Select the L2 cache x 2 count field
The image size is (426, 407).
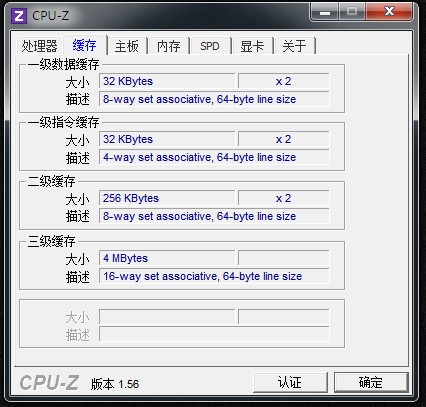[284, 198]
